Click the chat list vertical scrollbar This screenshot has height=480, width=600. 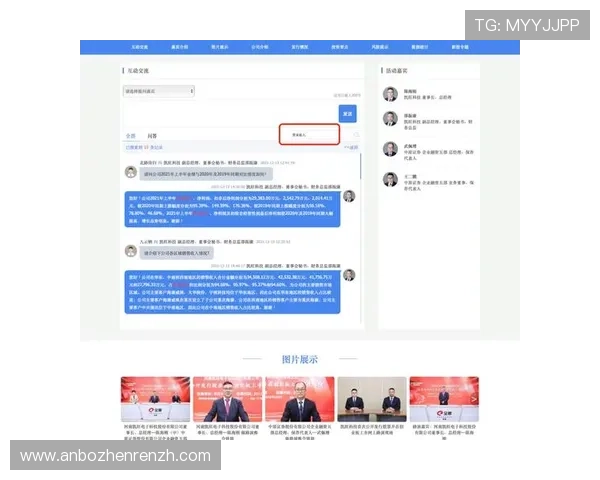pyautogui.click(x=360, y=166)
